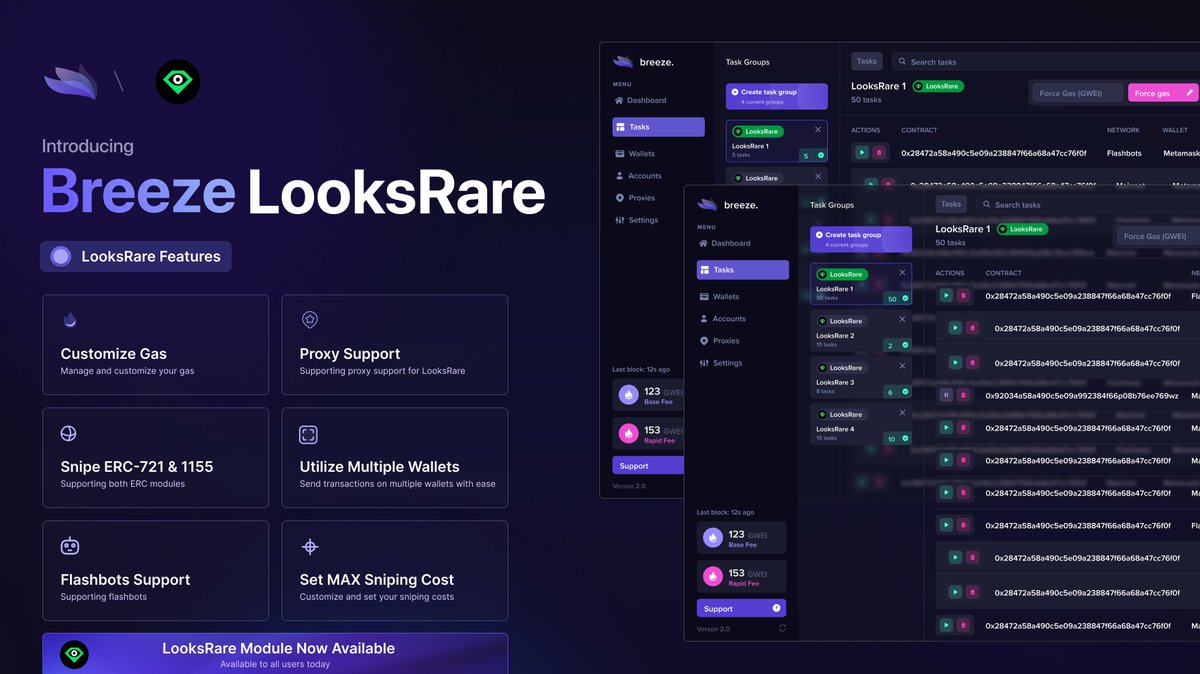1200x674 pixels.
Task: Focus the Search tasks field in back window
Action: pos(1046,61)
